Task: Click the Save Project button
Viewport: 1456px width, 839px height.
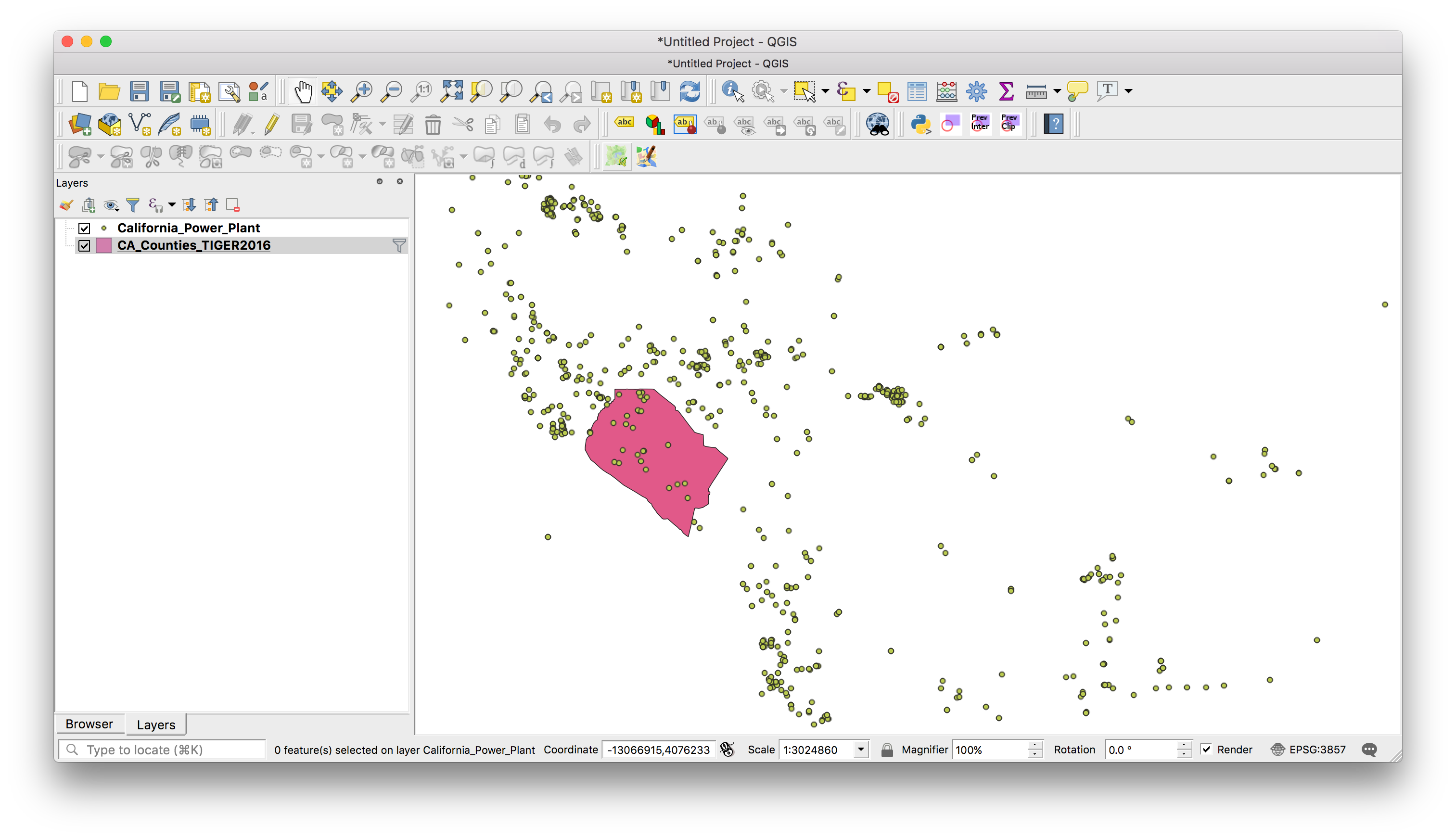Action: coord(140,91)
